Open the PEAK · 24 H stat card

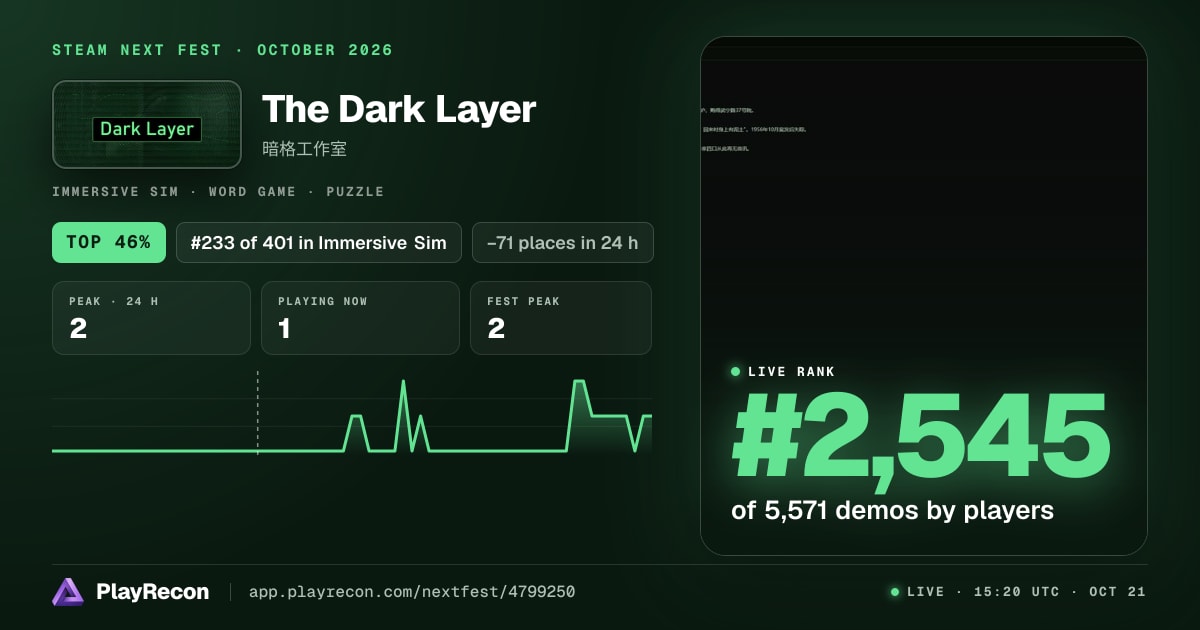coord(151,318)
